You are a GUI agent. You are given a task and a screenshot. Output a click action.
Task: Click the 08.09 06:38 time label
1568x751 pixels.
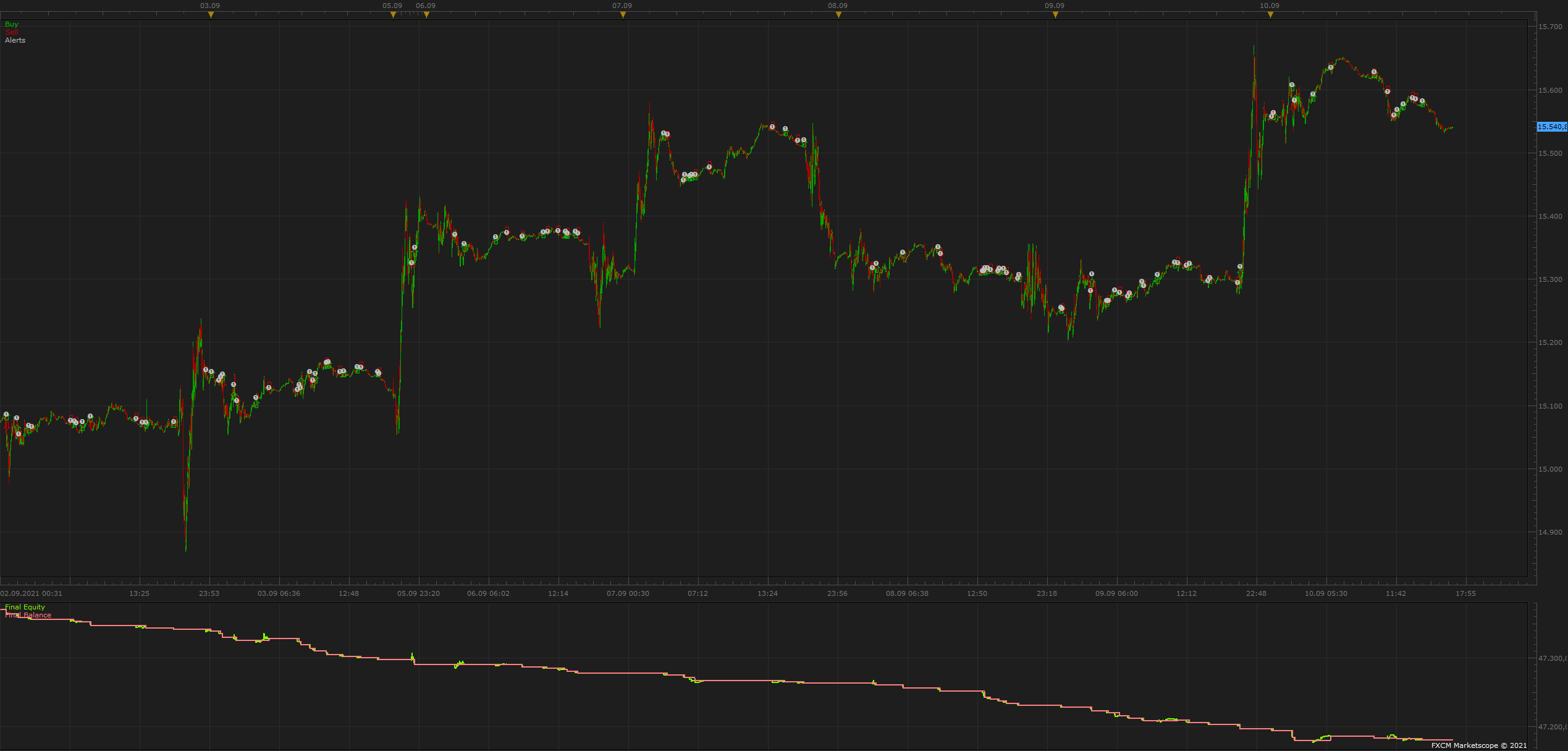[x=908, y=593]
